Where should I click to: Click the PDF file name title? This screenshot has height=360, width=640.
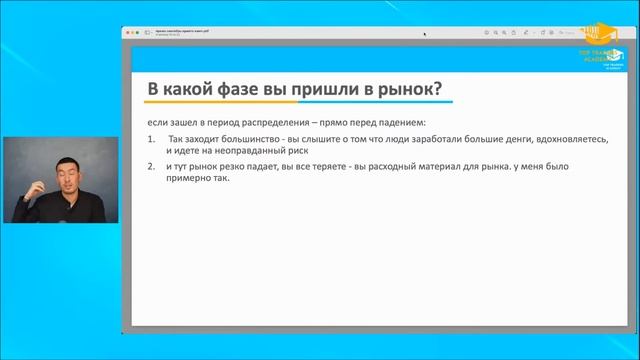click(x=182, y=31)
